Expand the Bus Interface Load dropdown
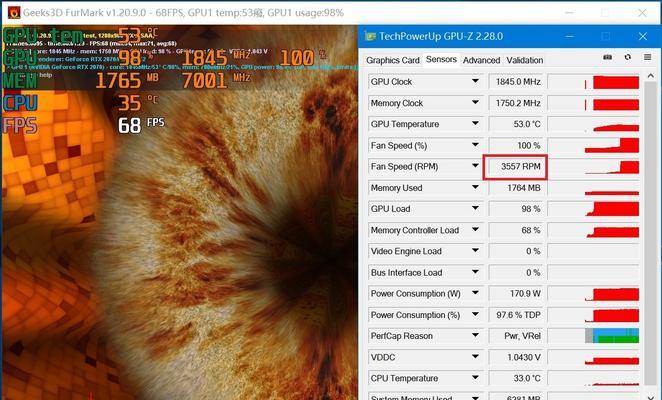The width and height of the screenshot is (662, 400). (475, 272)
